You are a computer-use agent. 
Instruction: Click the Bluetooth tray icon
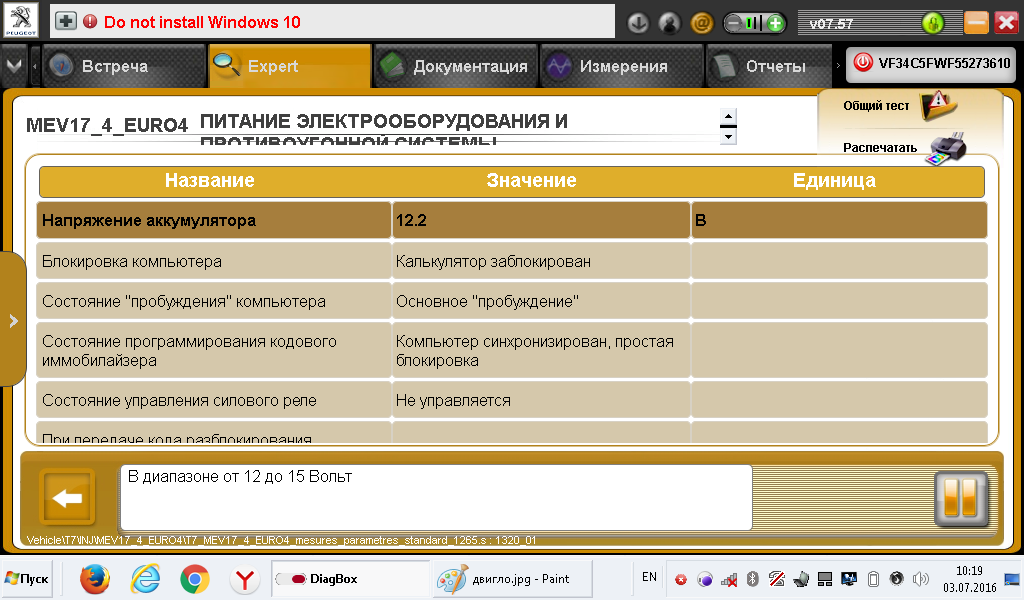click(752, 578)
